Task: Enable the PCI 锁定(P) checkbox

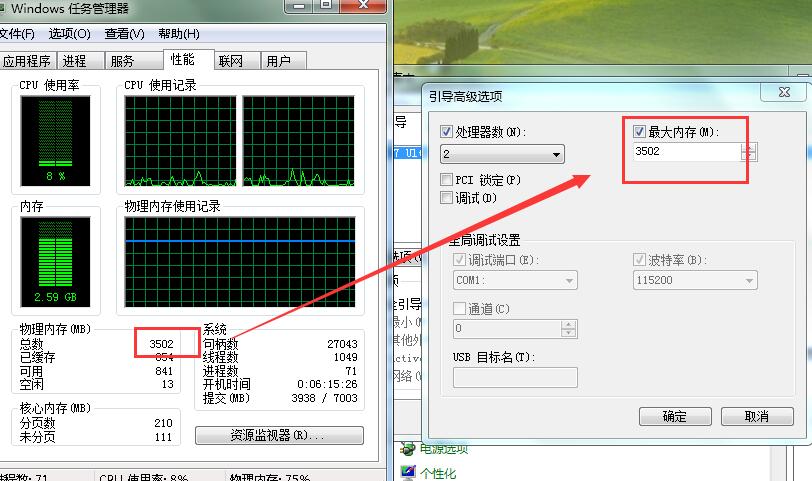Action: click(x=446, y=180)
